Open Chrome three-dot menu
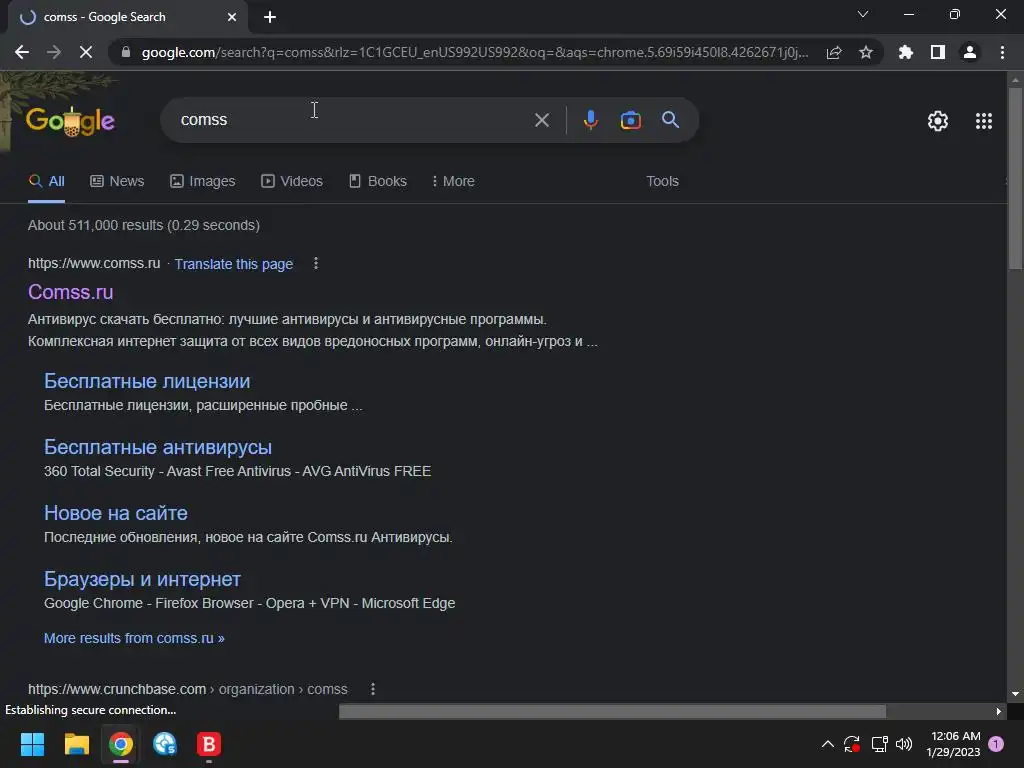 tap(1002, 52)
